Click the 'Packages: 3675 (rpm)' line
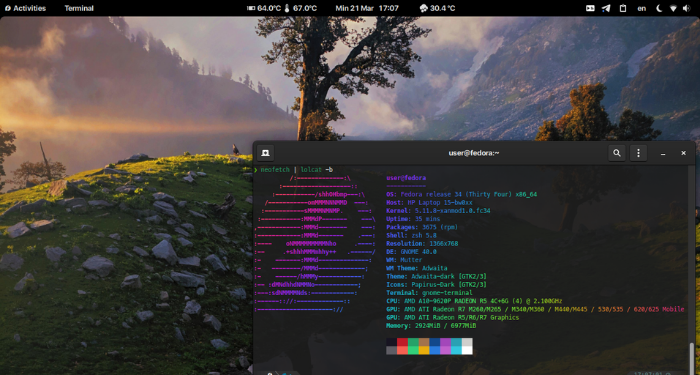This screenshot has height=375, width=700. (422, 227)
